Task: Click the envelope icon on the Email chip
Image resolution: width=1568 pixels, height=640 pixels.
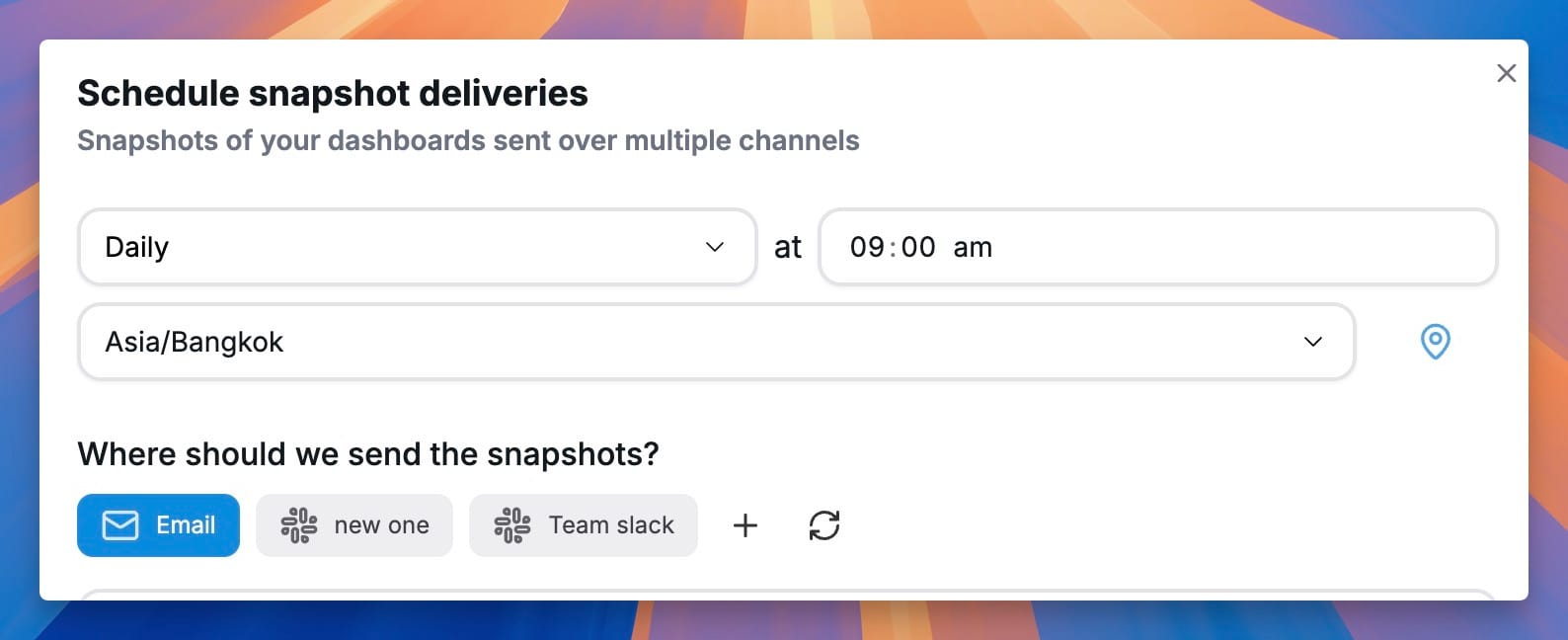Action: coord(120,525)
